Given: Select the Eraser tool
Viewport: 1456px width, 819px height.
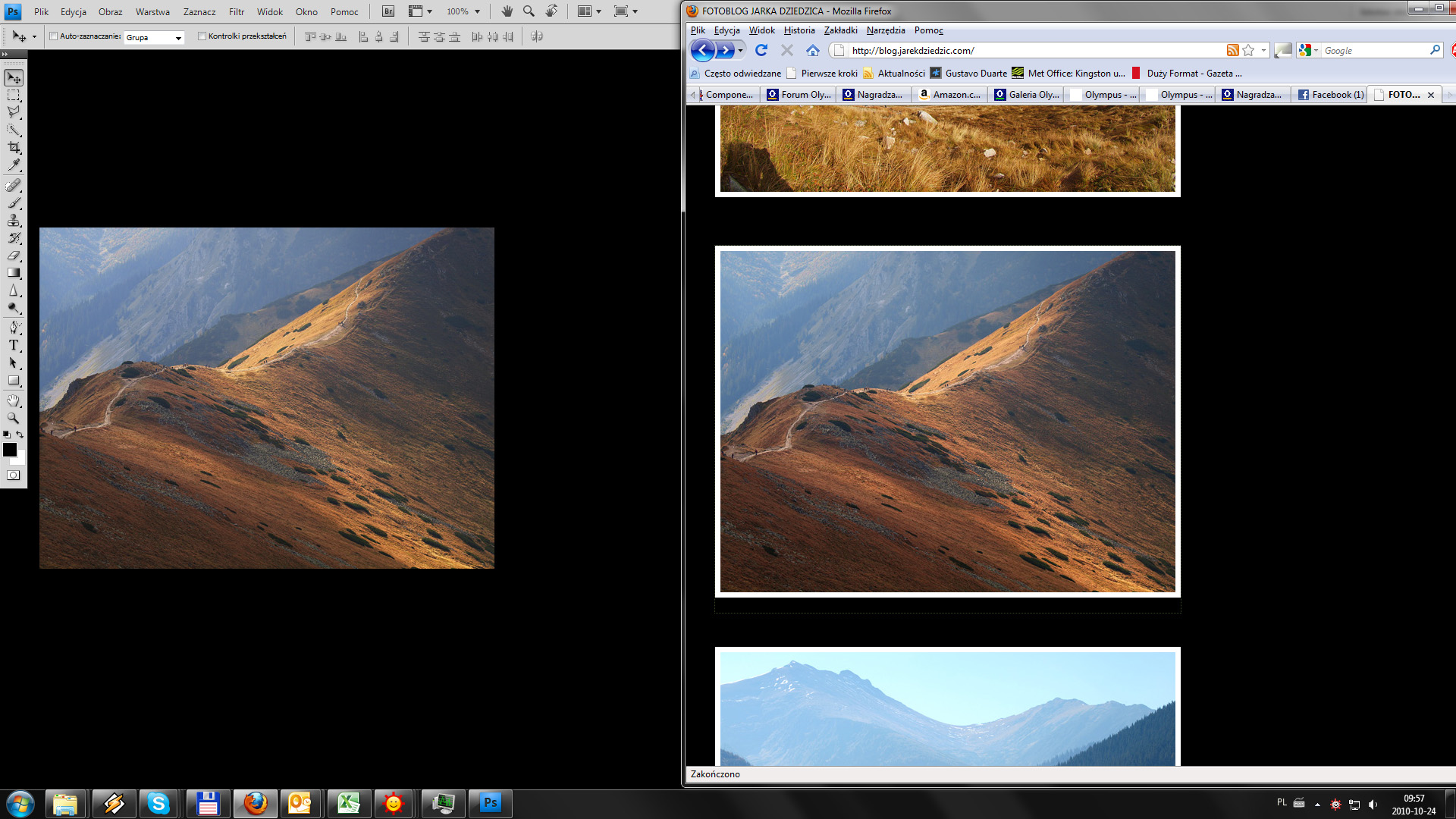Looking at the screenshot, I should pyautogui.click(x=14, y=256).
